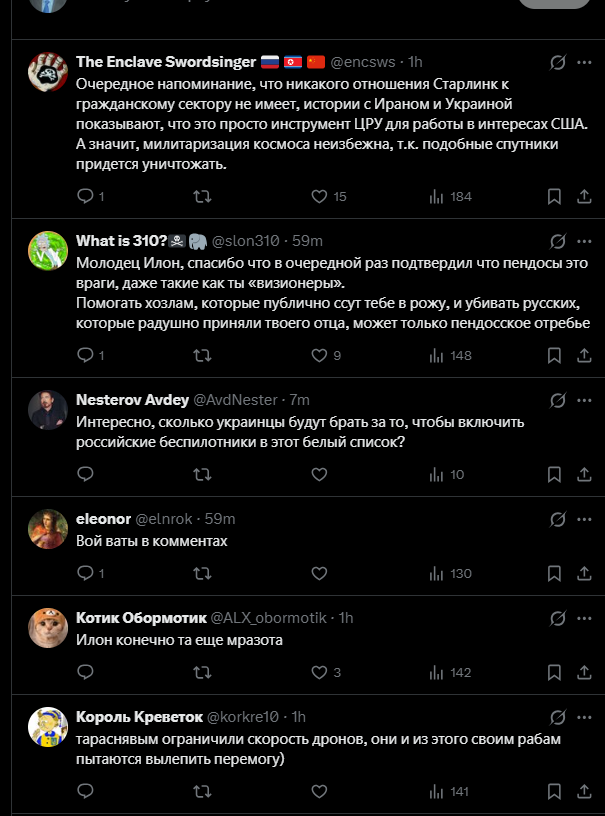Click Grok icon on Котик Обормотик's tweet

click(x=558, y=618)
